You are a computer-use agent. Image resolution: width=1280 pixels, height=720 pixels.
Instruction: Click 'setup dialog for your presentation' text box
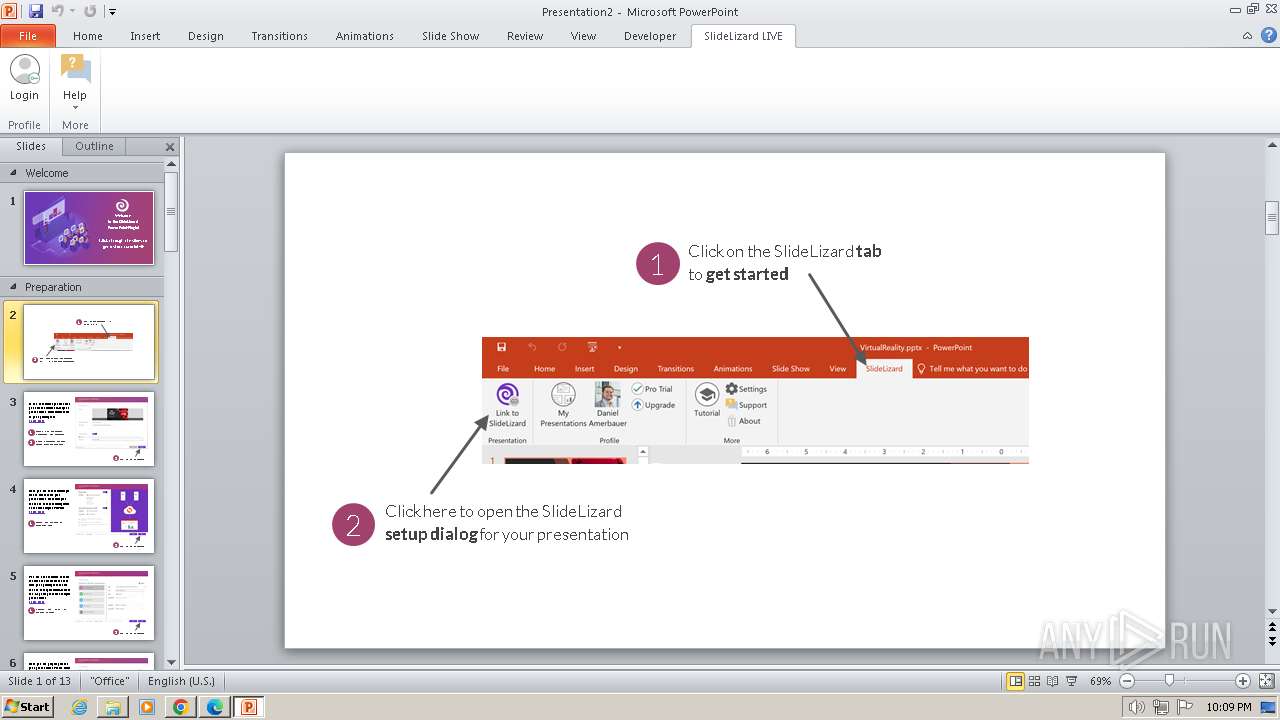click(x=507, y=523)
